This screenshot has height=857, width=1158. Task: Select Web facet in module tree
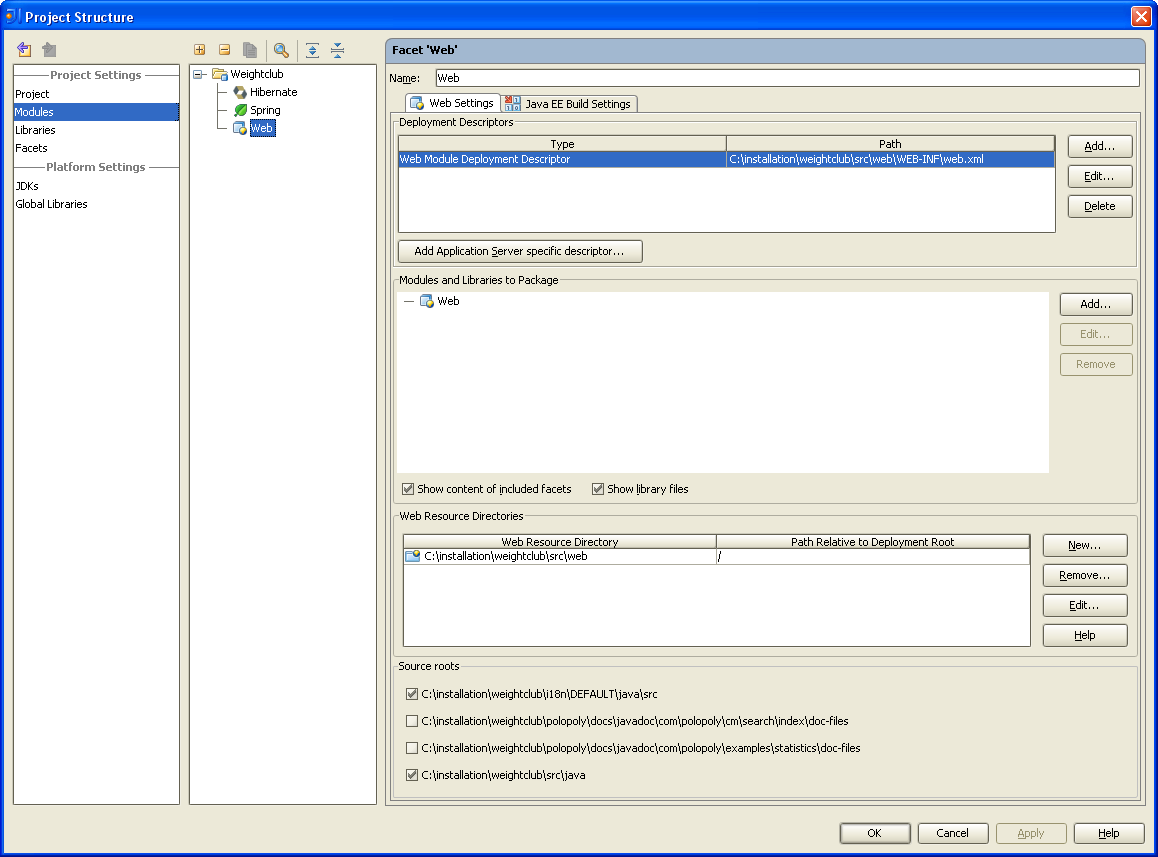pos(261,128)
